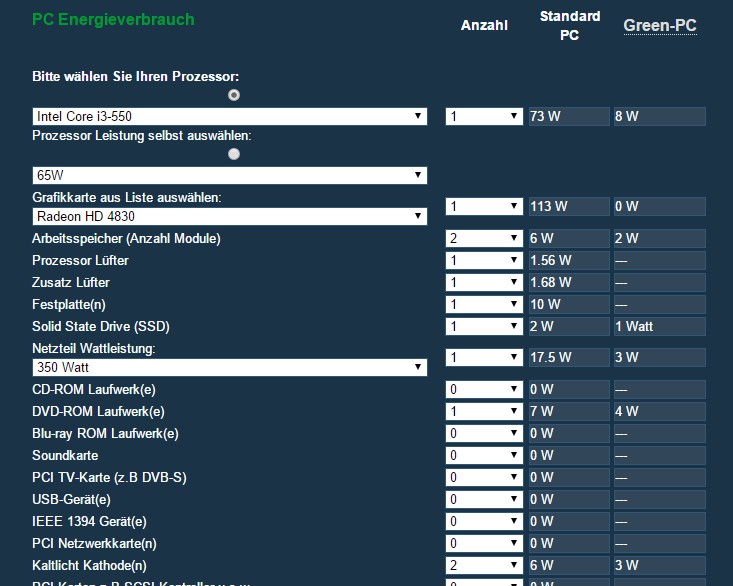Click the Green-PC column header link
The height and width of the screenshot is (586, 733).
pos(660,26)
